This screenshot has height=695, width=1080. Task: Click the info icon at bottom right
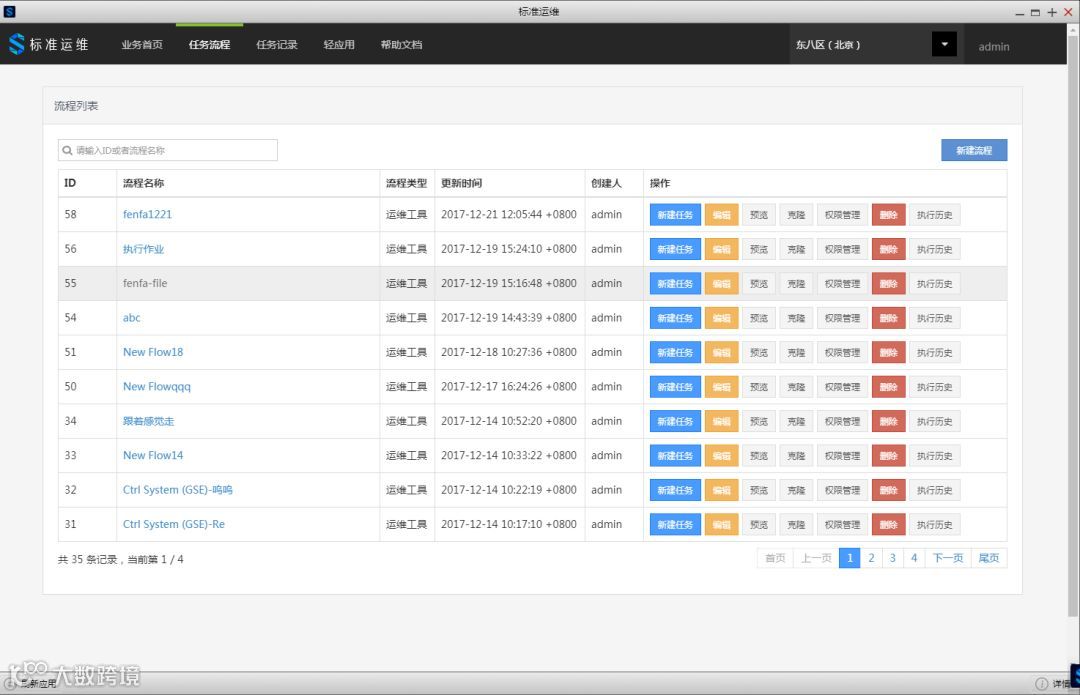[1041, 683]
